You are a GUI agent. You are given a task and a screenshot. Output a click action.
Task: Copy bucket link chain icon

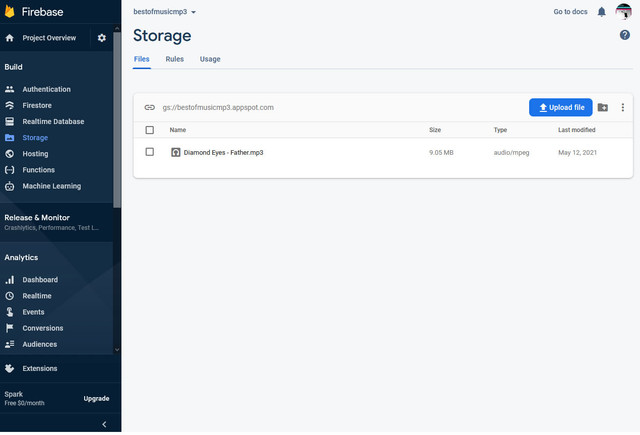pyautogui.click(x=150, y=107)
